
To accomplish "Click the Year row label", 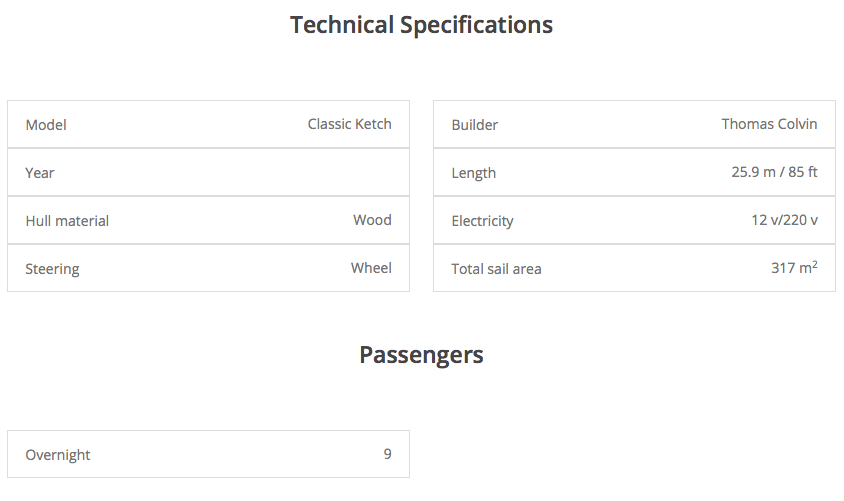I will click(x=40, y=173).
